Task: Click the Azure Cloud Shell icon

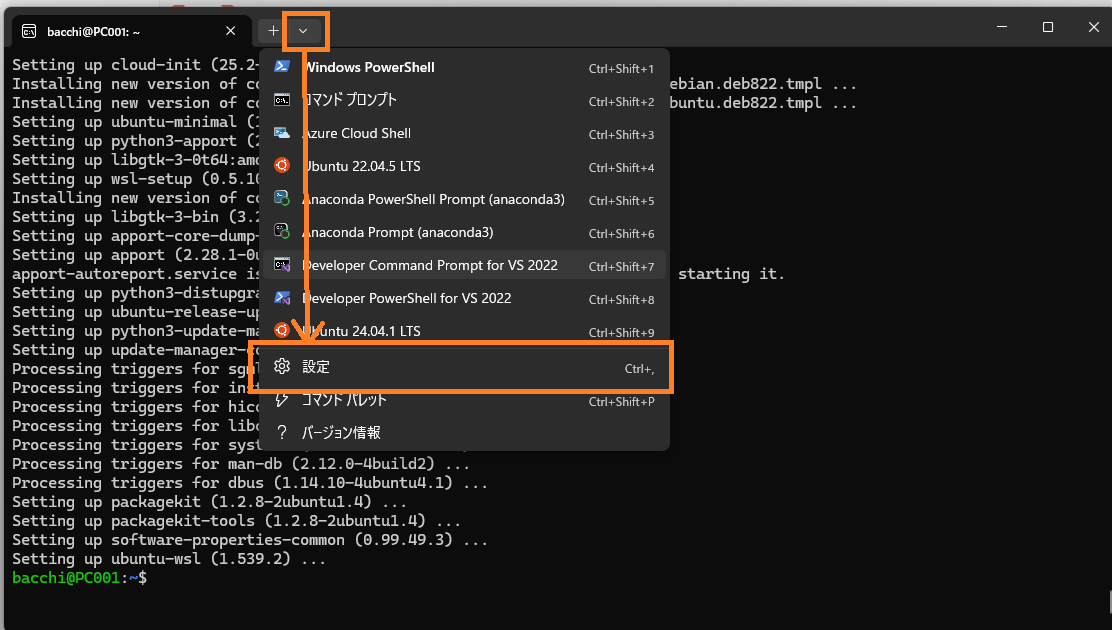Action: [x=282, y=133]
